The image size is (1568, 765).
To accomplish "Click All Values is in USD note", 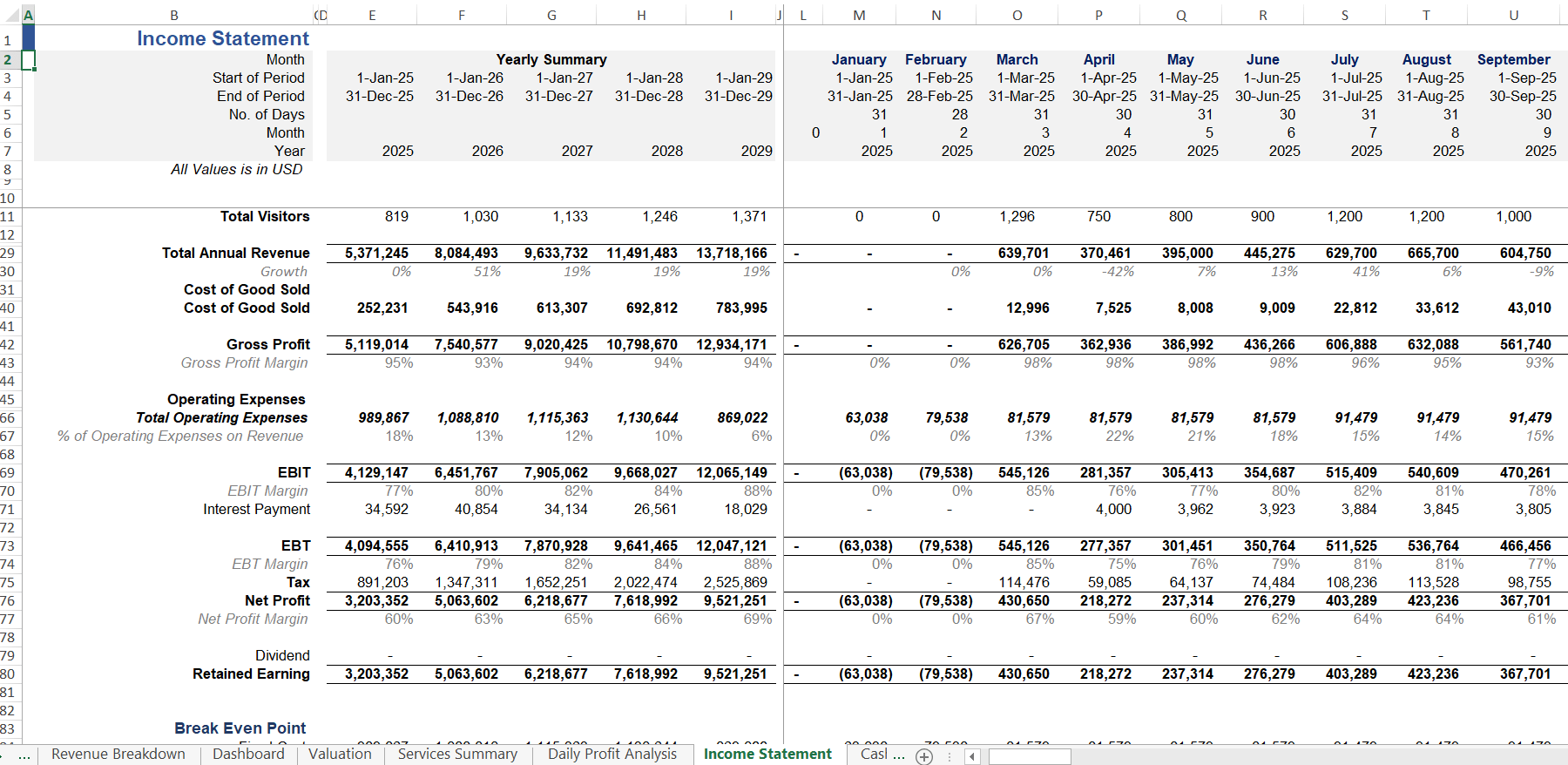I will [237, 169].
